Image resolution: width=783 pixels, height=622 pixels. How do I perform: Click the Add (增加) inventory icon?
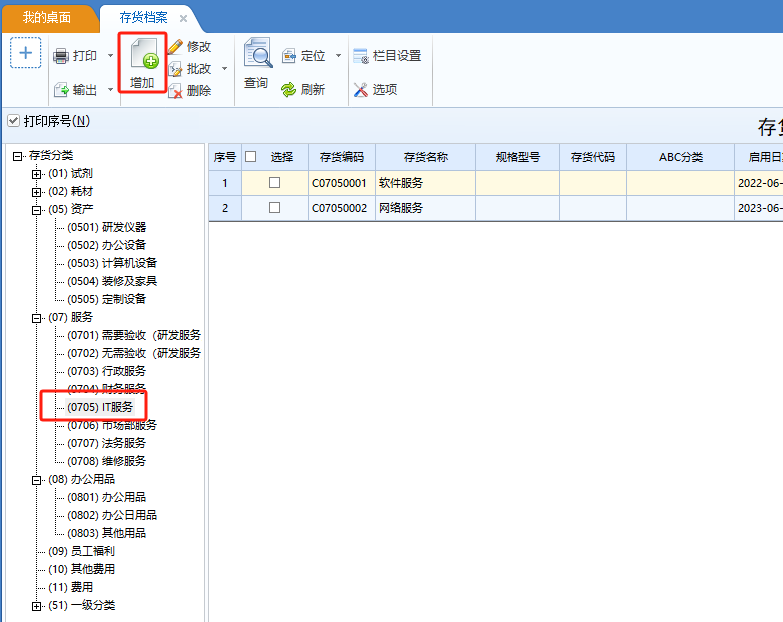[142, 55]
